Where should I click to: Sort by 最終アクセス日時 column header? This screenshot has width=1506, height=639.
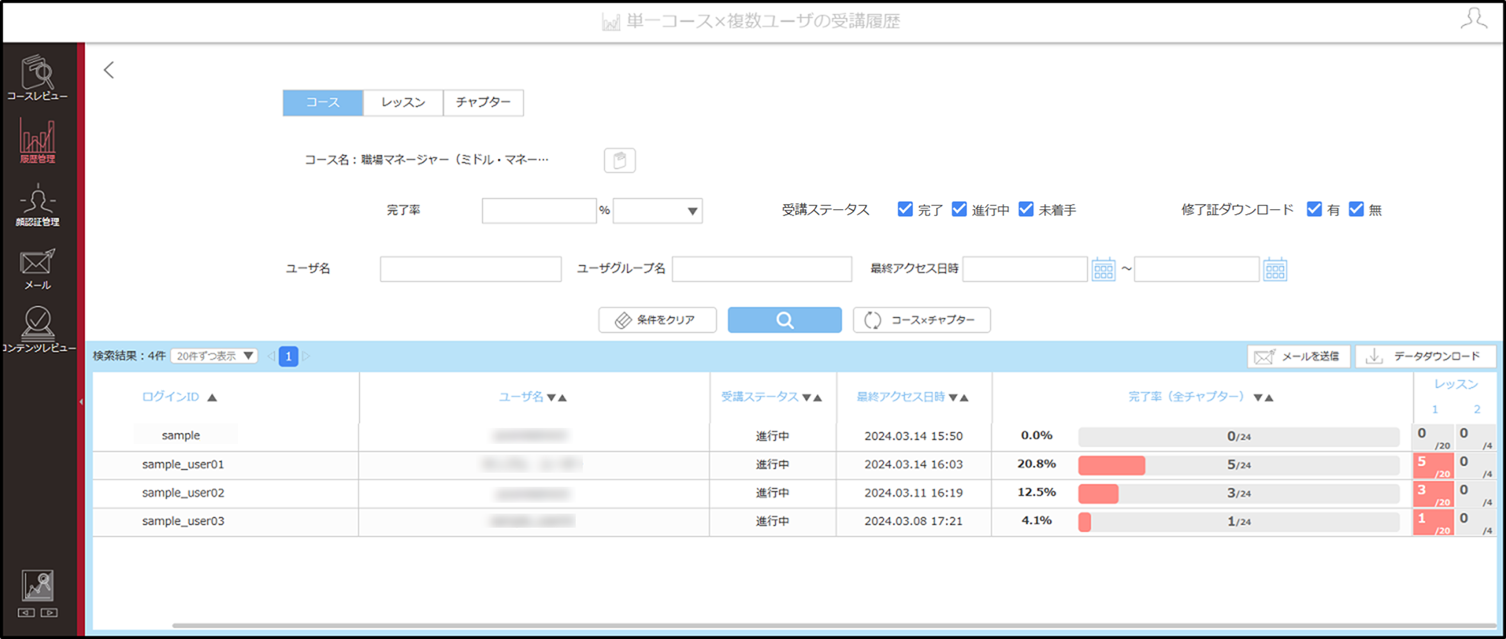[912, 397]
